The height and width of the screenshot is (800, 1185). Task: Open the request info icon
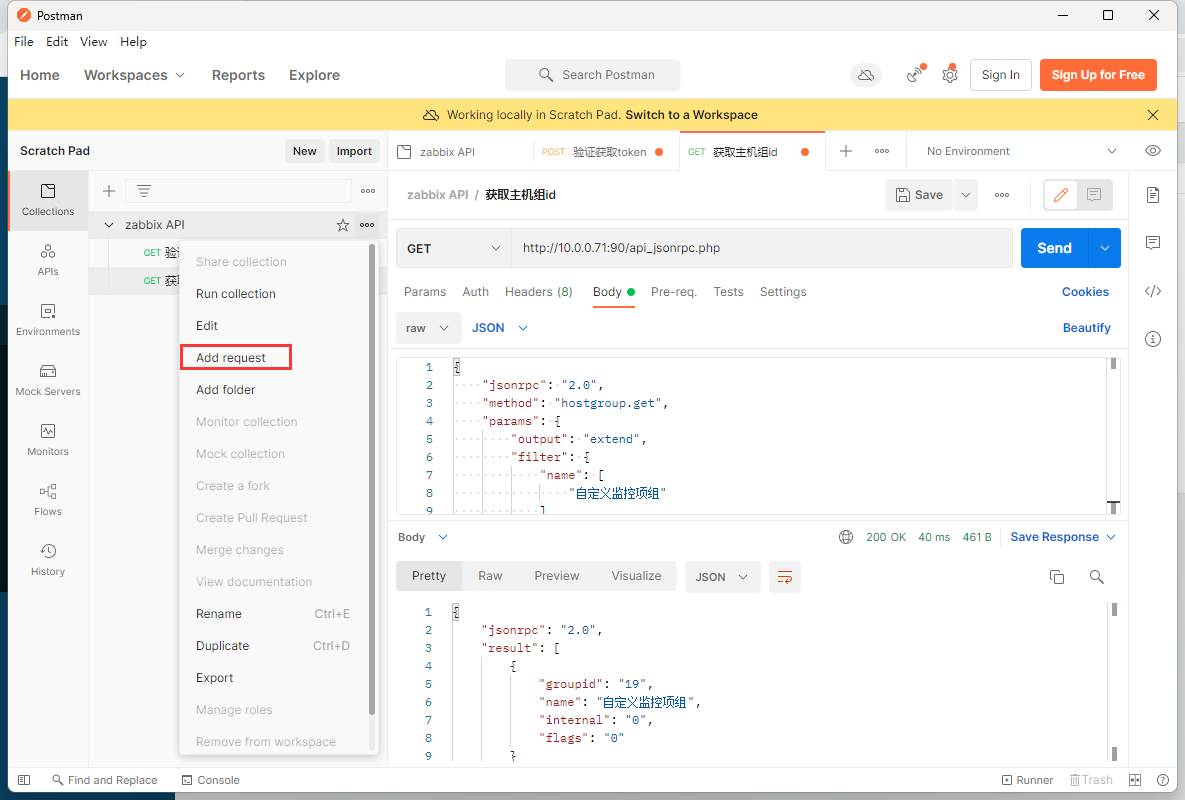click(x=1153, y=339)
